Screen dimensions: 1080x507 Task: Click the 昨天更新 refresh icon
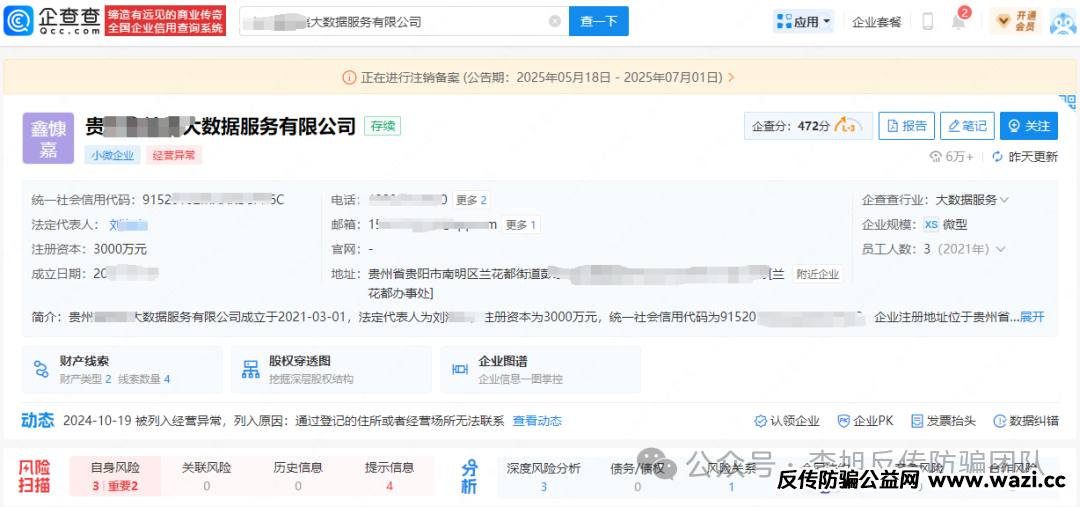(x=997, y=156)
